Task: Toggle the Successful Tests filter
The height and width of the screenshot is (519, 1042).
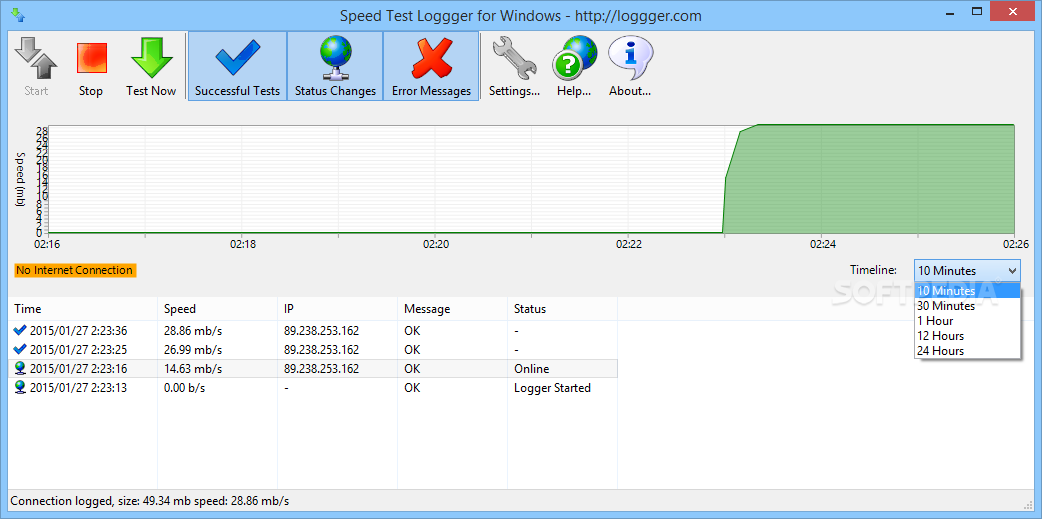Action: click(x=237, y=66)
